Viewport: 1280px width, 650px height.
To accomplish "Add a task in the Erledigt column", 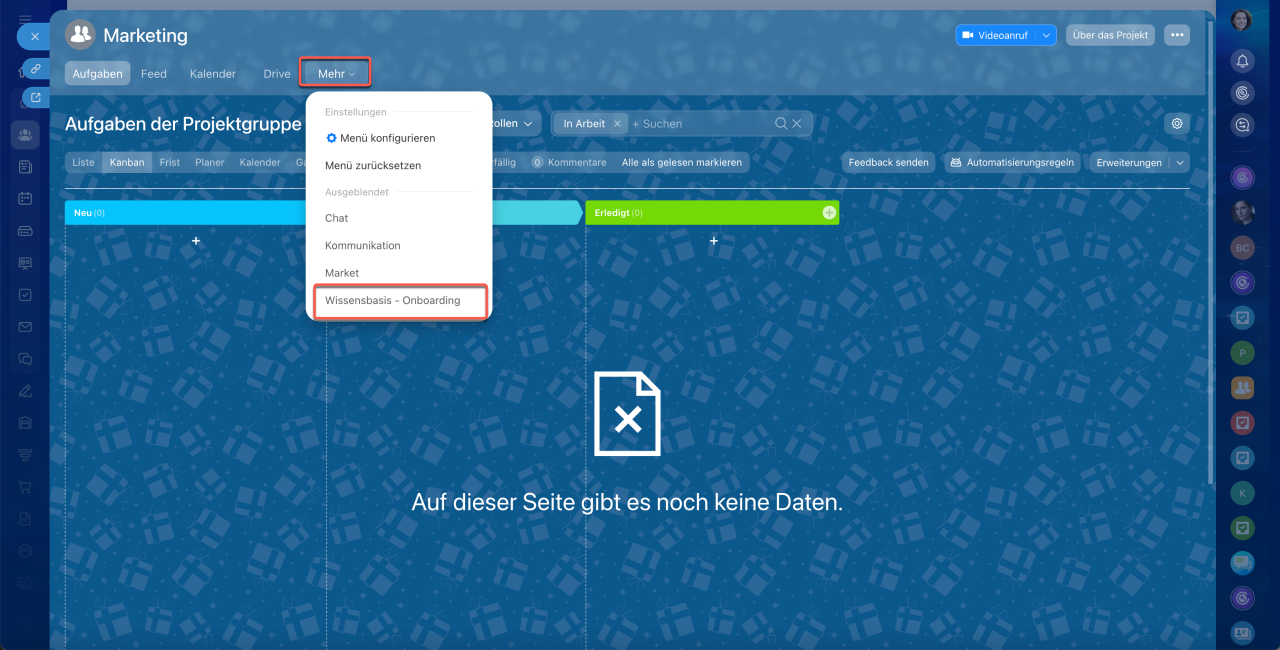I will point(714,241).
